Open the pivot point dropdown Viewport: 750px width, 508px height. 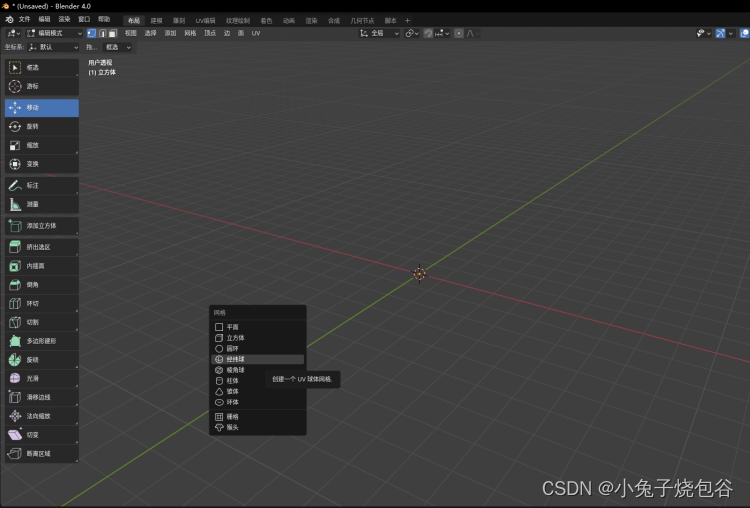(x=412, y=33)
